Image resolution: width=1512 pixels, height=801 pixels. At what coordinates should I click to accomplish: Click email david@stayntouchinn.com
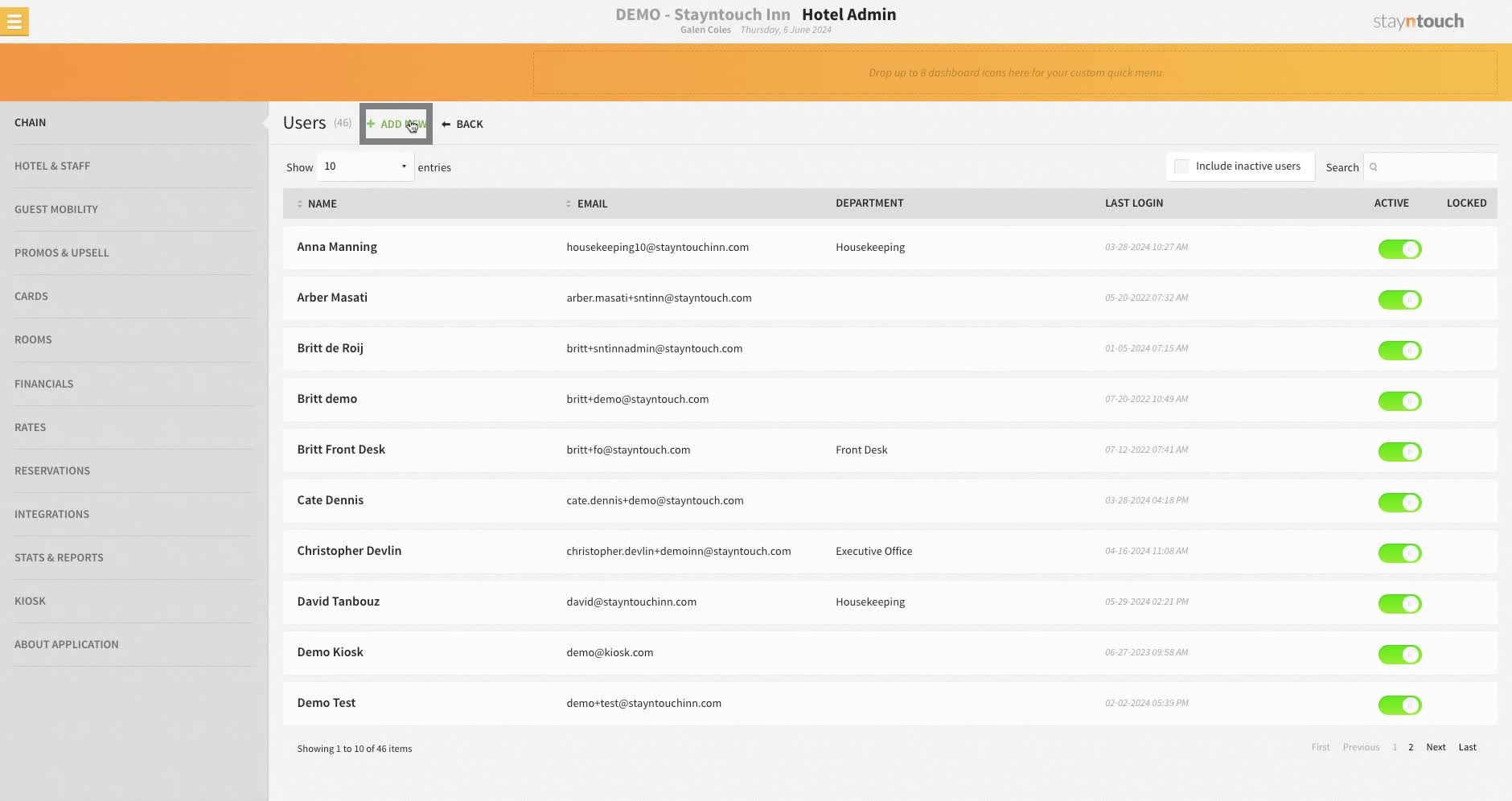click(x=631, y=602)
